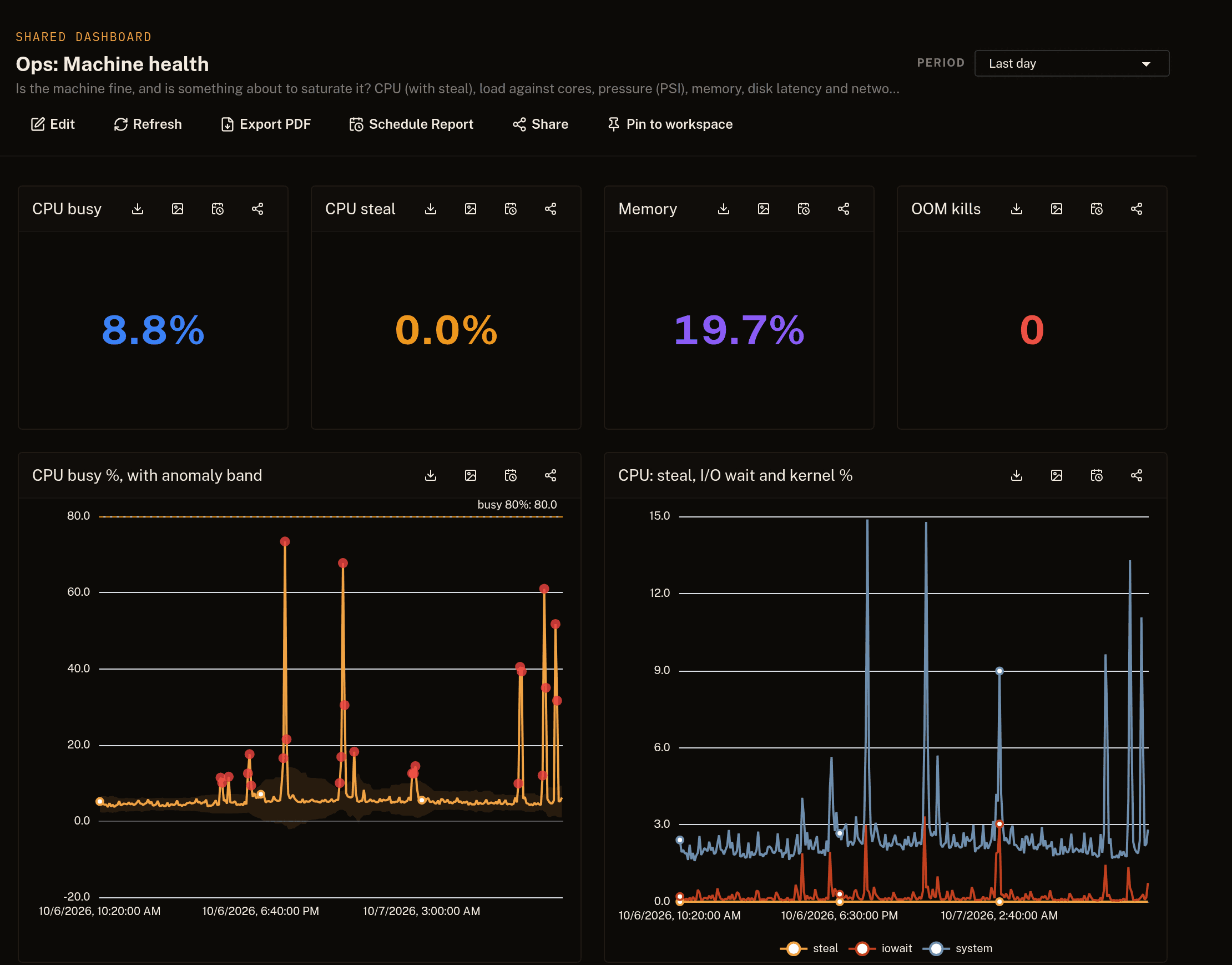
Task: Toggle steal series in chart legend
Action: pos(809,948)
